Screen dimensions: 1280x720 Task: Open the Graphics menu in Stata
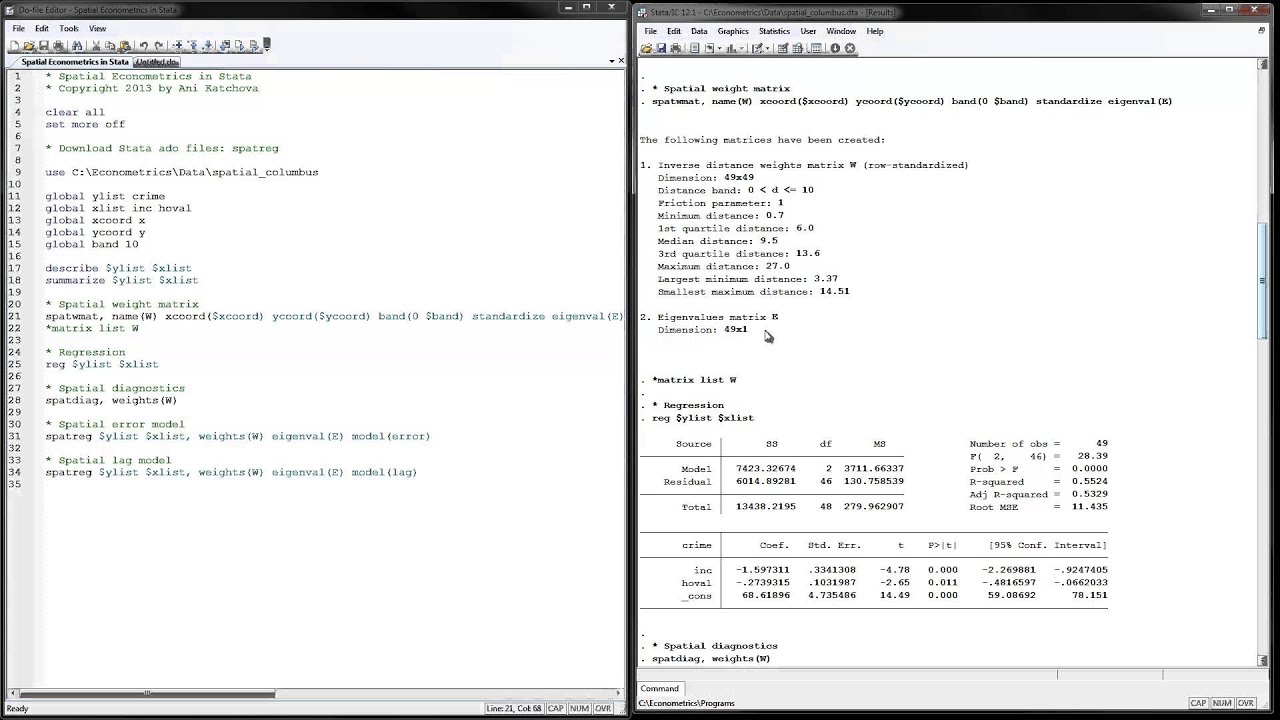[733, 31]
